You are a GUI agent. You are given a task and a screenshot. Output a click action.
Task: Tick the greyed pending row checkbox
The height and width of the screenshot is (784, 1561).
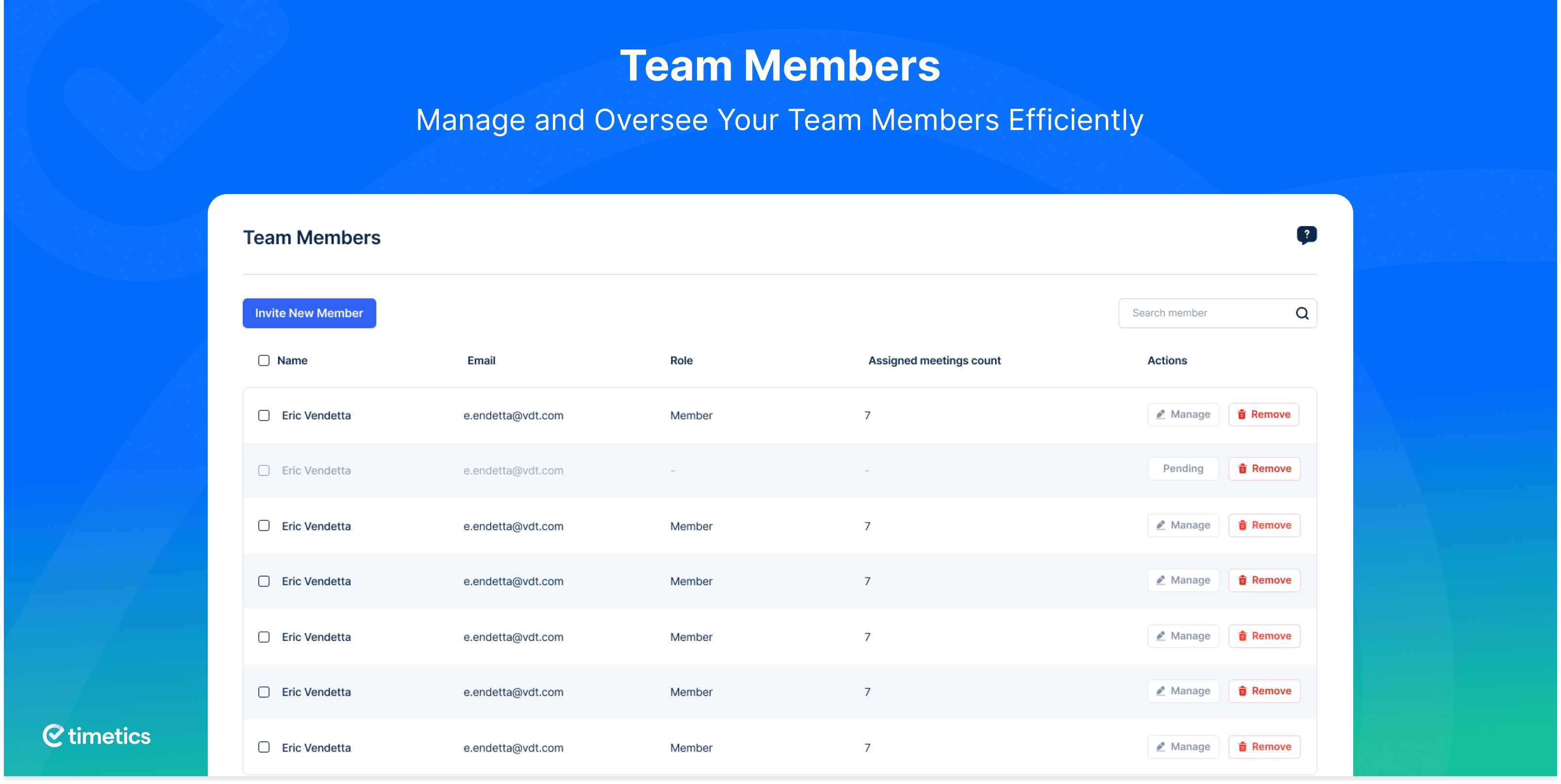pos(264,470)
